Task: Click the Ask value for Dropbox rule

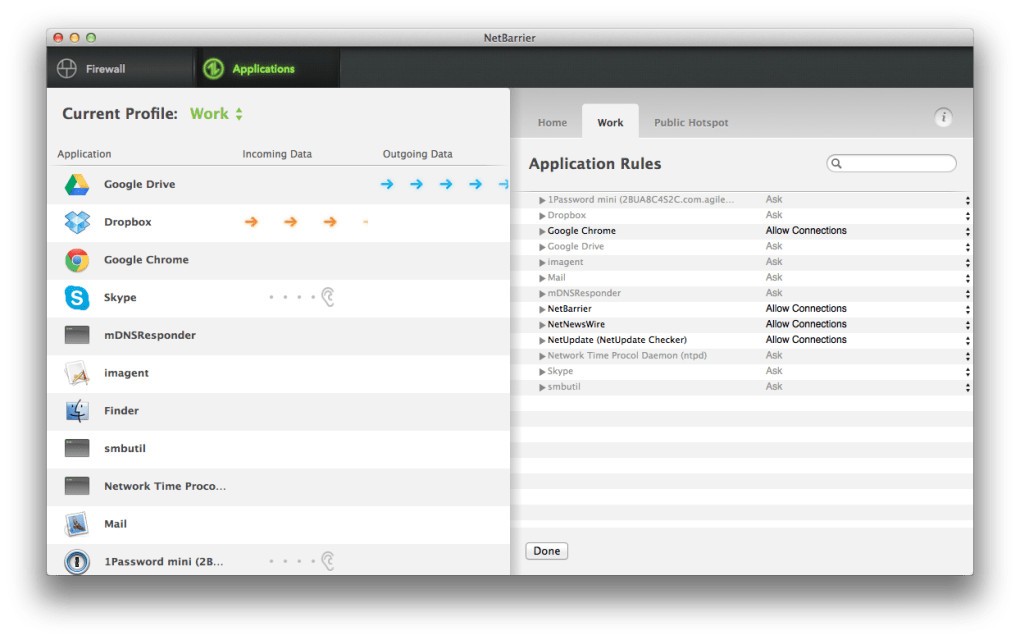Action: [774, 215]
